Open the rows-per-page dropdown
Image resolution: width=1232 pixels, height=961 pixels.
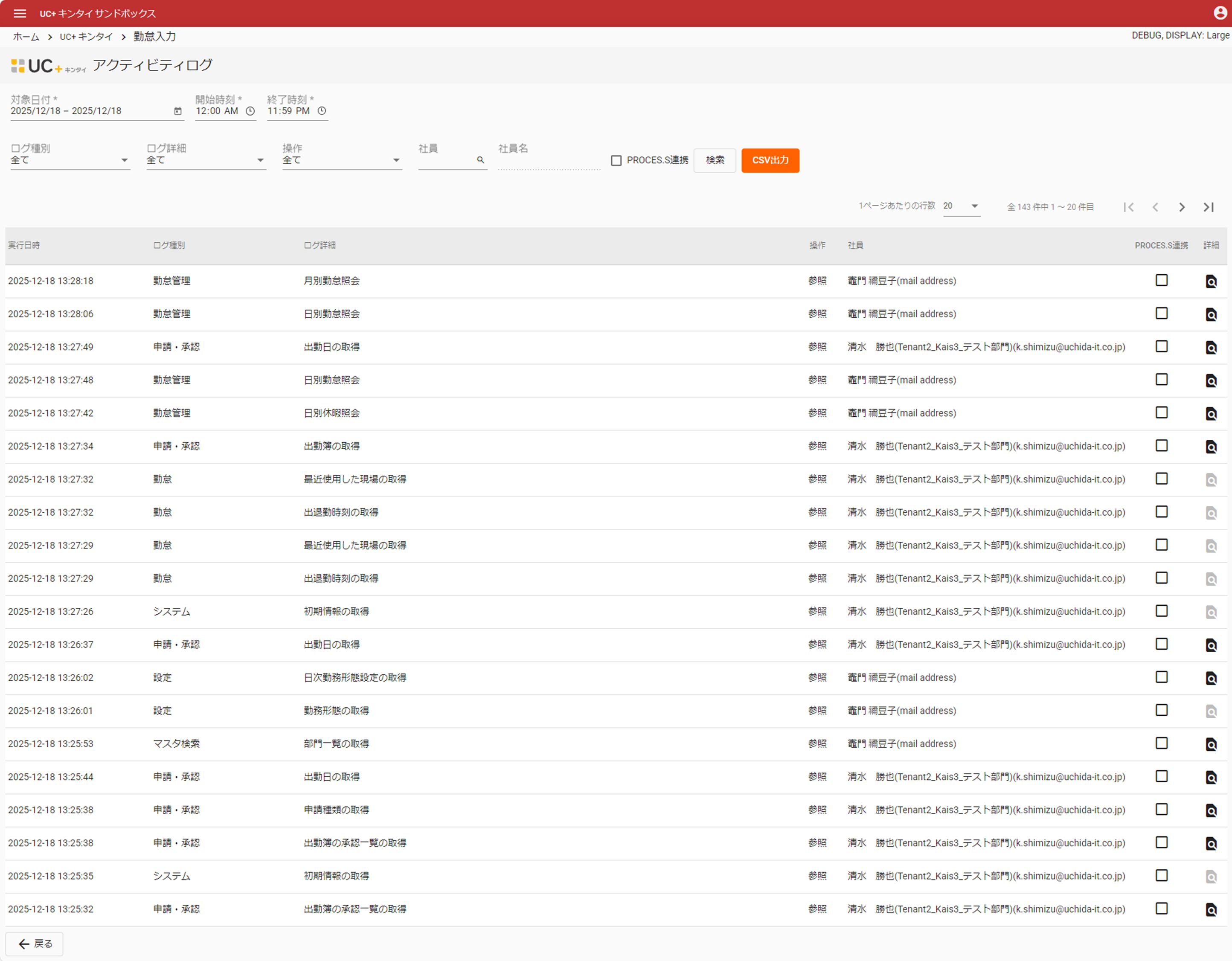[961, 206]
